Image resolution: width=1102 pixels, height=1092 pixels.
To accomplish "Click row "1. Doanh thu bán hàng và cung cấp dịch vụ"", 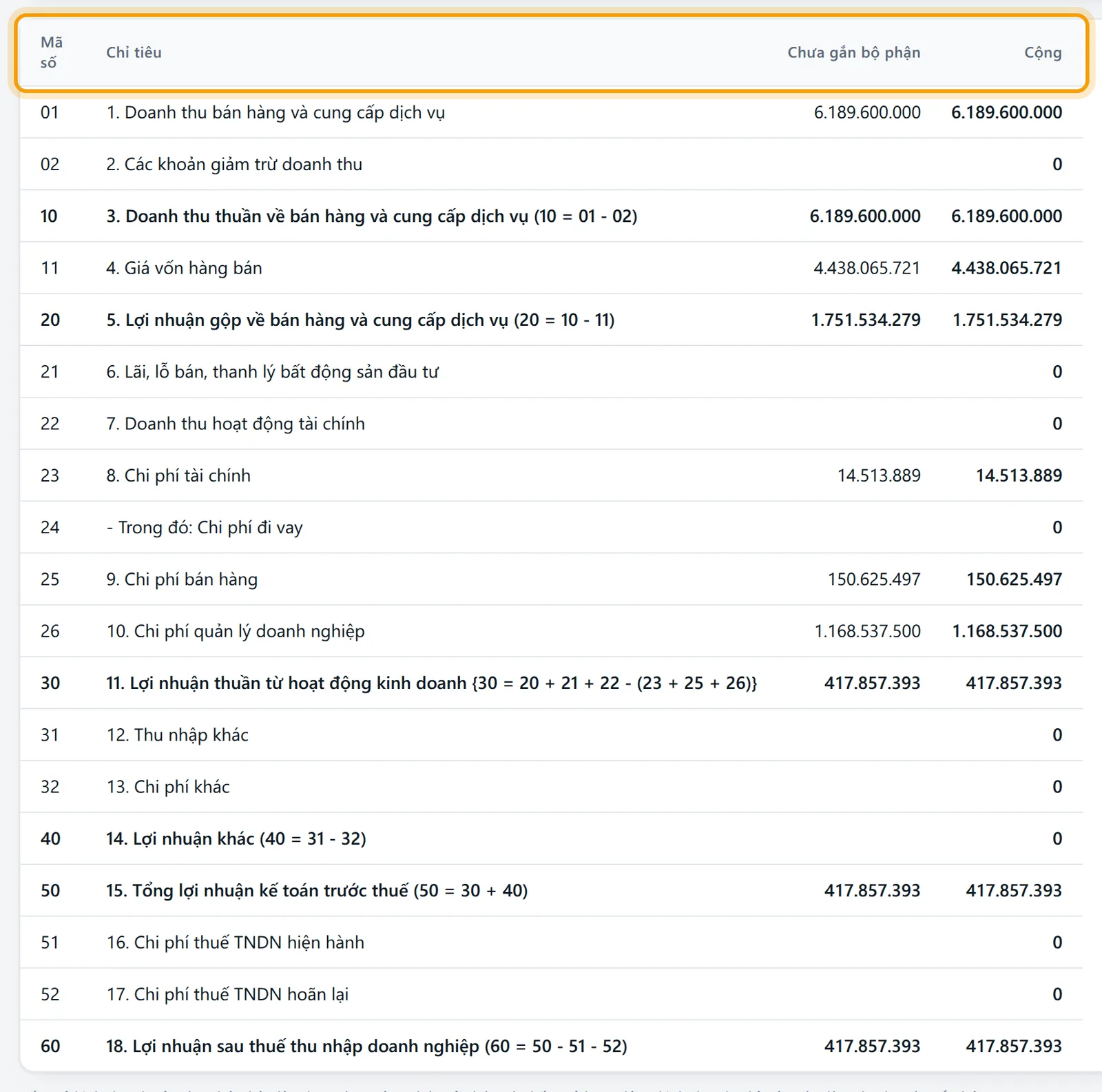I will [x=551, y=112].
